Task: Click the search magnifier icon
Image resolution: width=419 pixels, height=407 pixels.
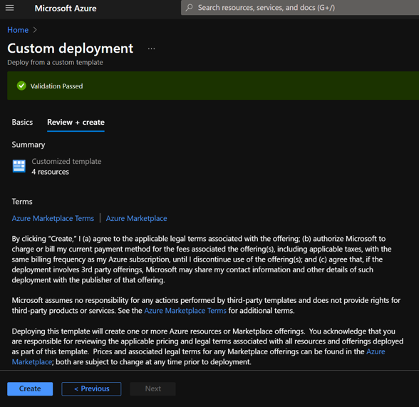Action: pos(189,8)
